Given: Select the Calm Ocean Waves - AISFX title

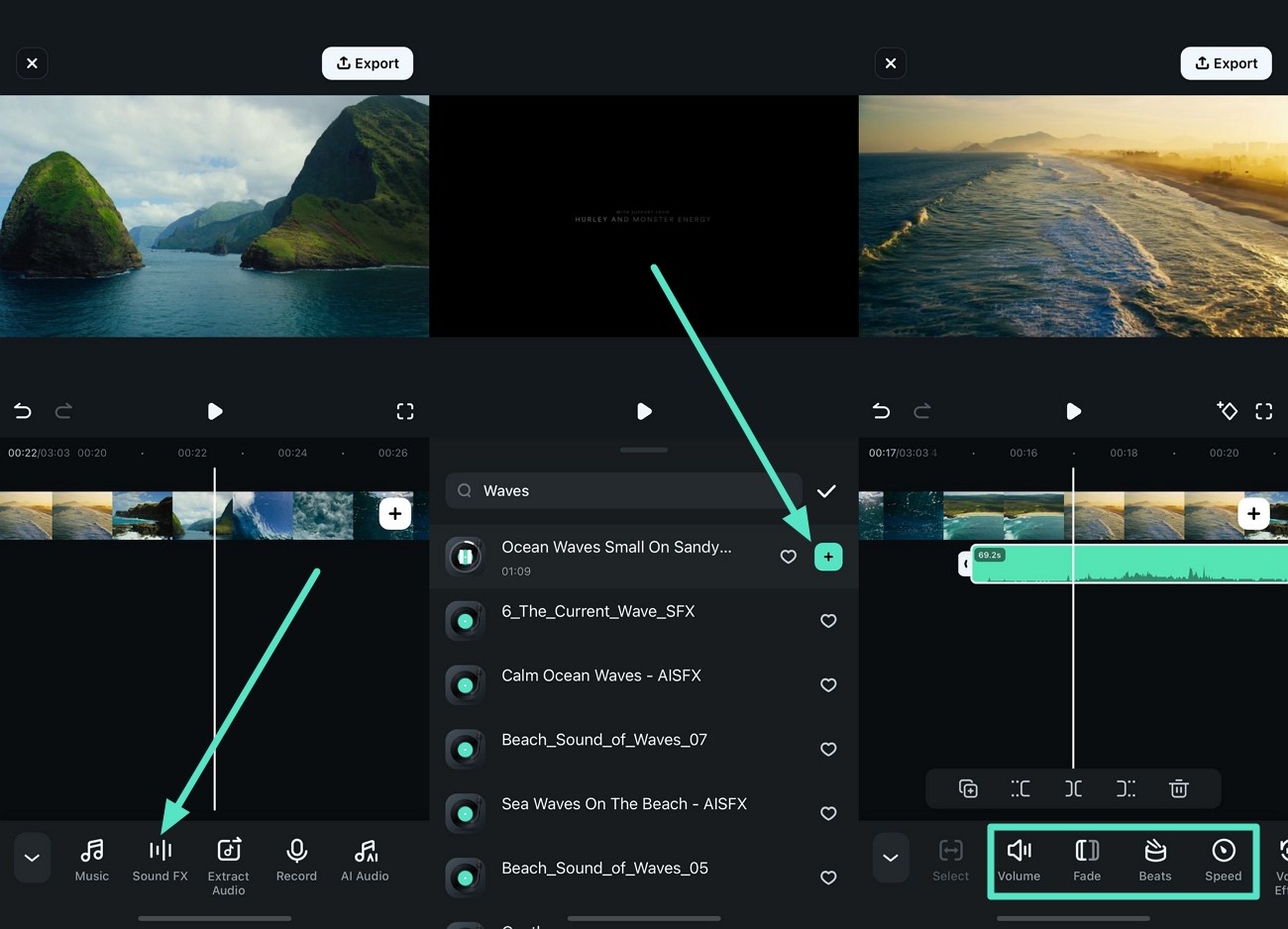Looking at the screenshot, I should pyautogui.click(x=601, y=675).
